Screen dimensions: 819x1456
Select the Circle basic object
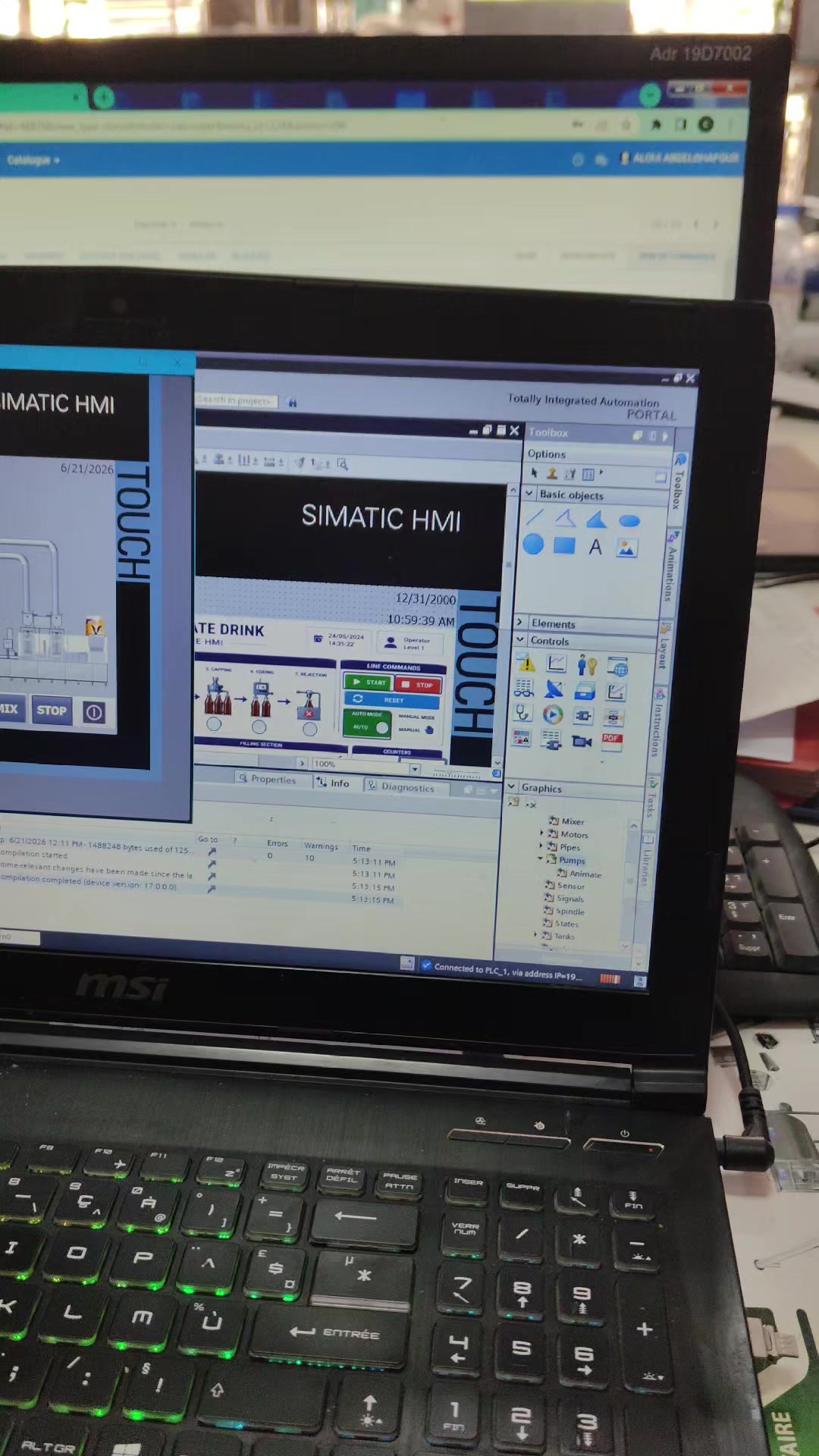coord(533,544)
